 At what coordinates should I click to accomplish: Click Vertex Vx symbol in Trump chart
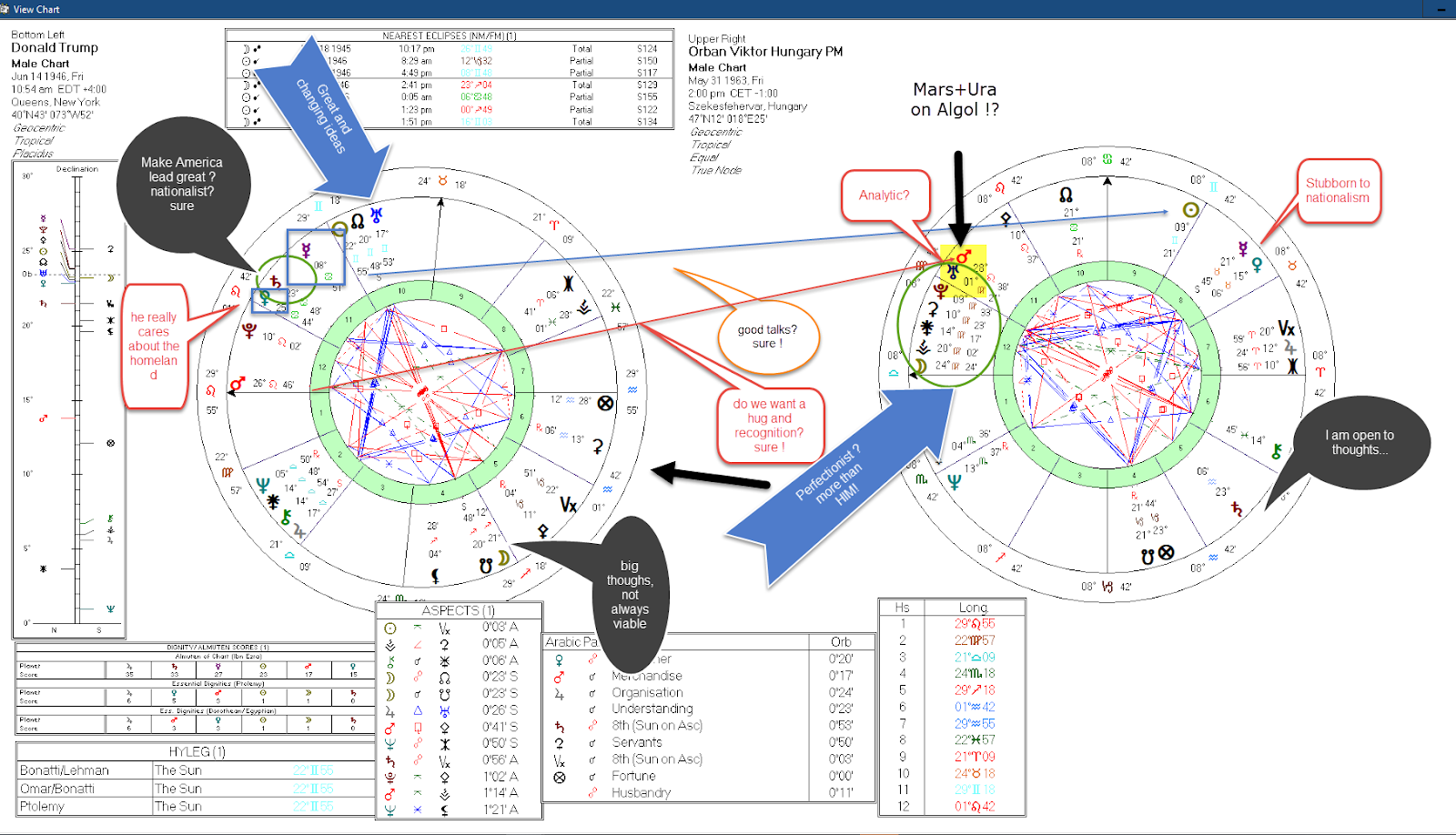click(568, 504)
